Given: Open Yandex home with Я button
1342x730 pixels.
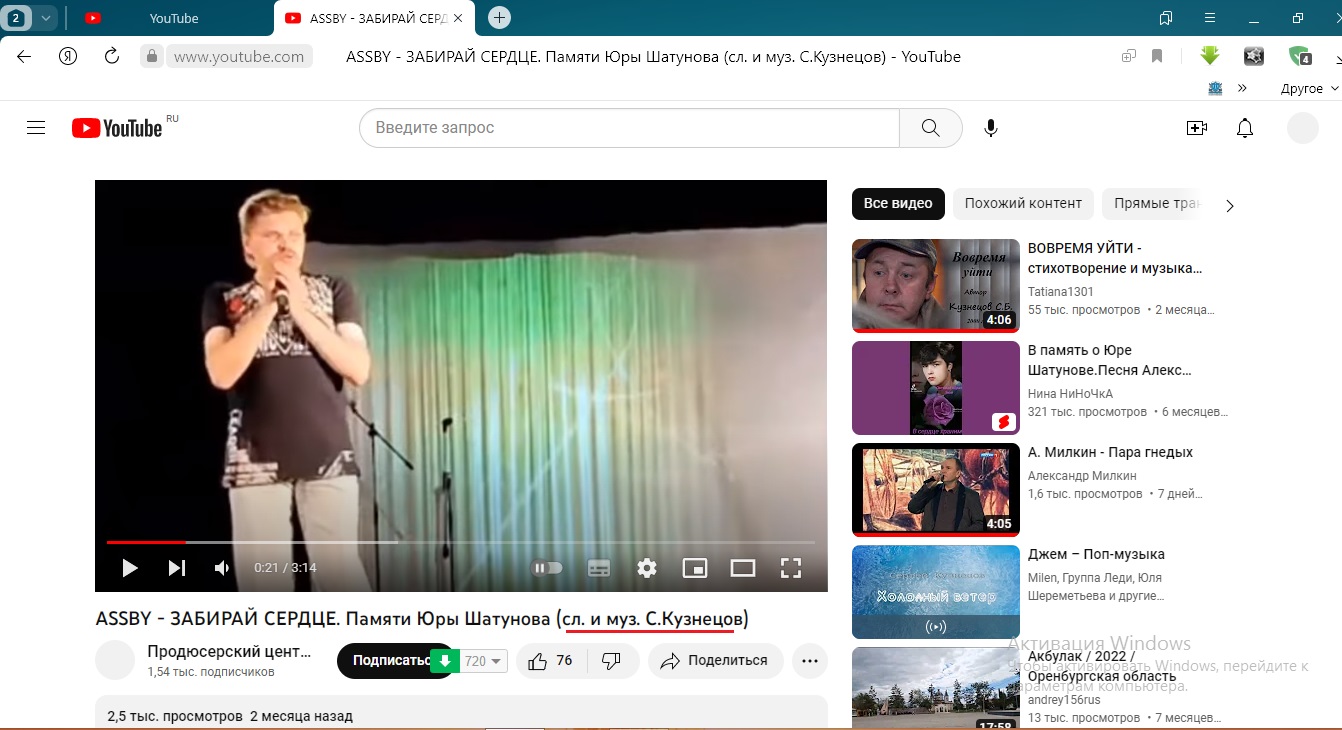Looking at the screenshot, I should pos(68,56).
